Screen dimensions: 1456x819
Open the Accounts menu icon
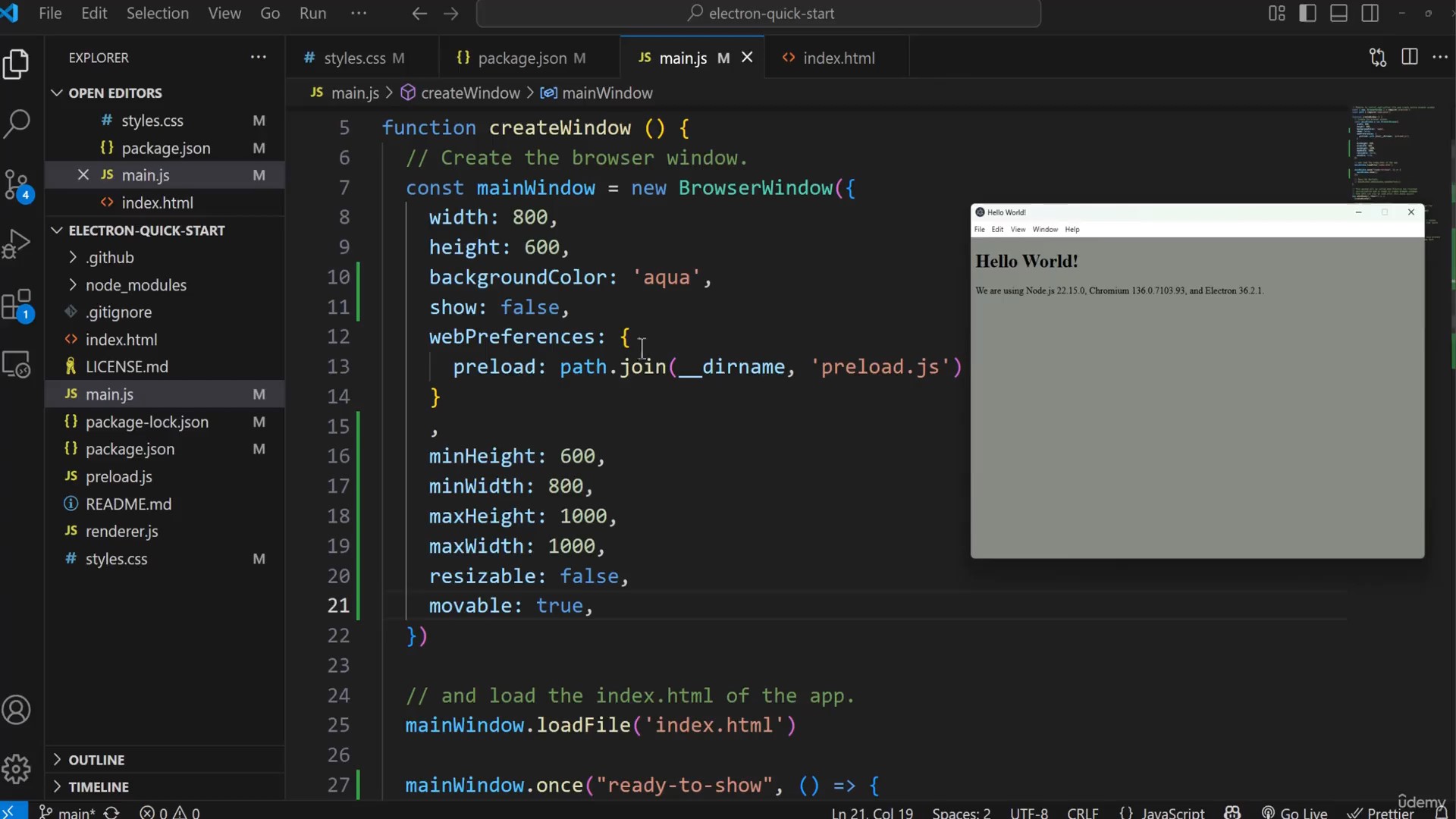(17, 710)
